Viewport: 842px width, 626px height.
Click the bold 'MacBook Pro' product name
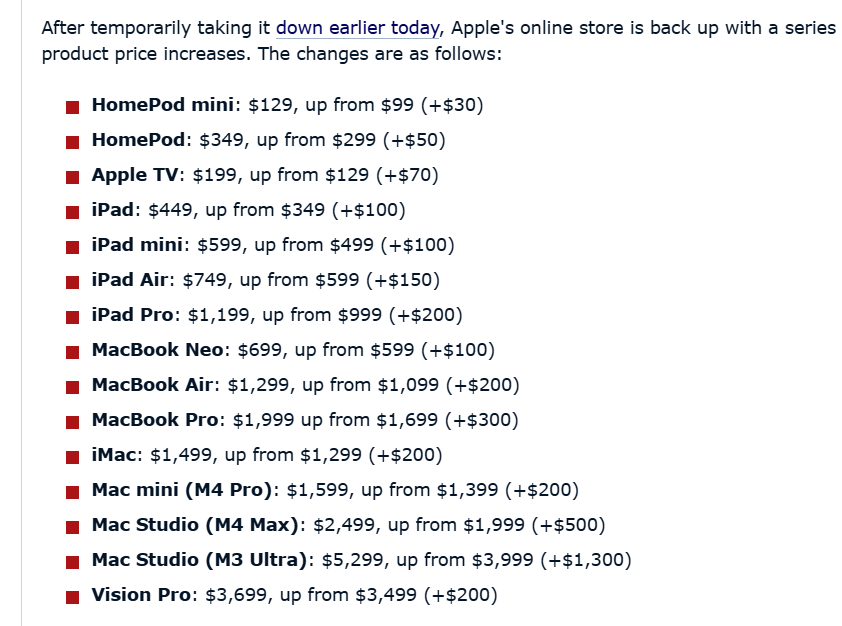155,419
